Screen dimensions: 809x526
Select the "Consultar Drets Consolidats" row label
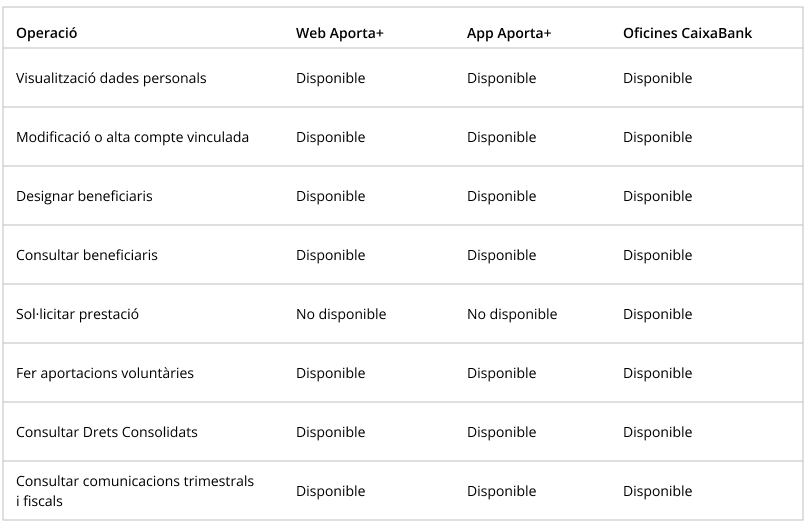tap(107, 432)
